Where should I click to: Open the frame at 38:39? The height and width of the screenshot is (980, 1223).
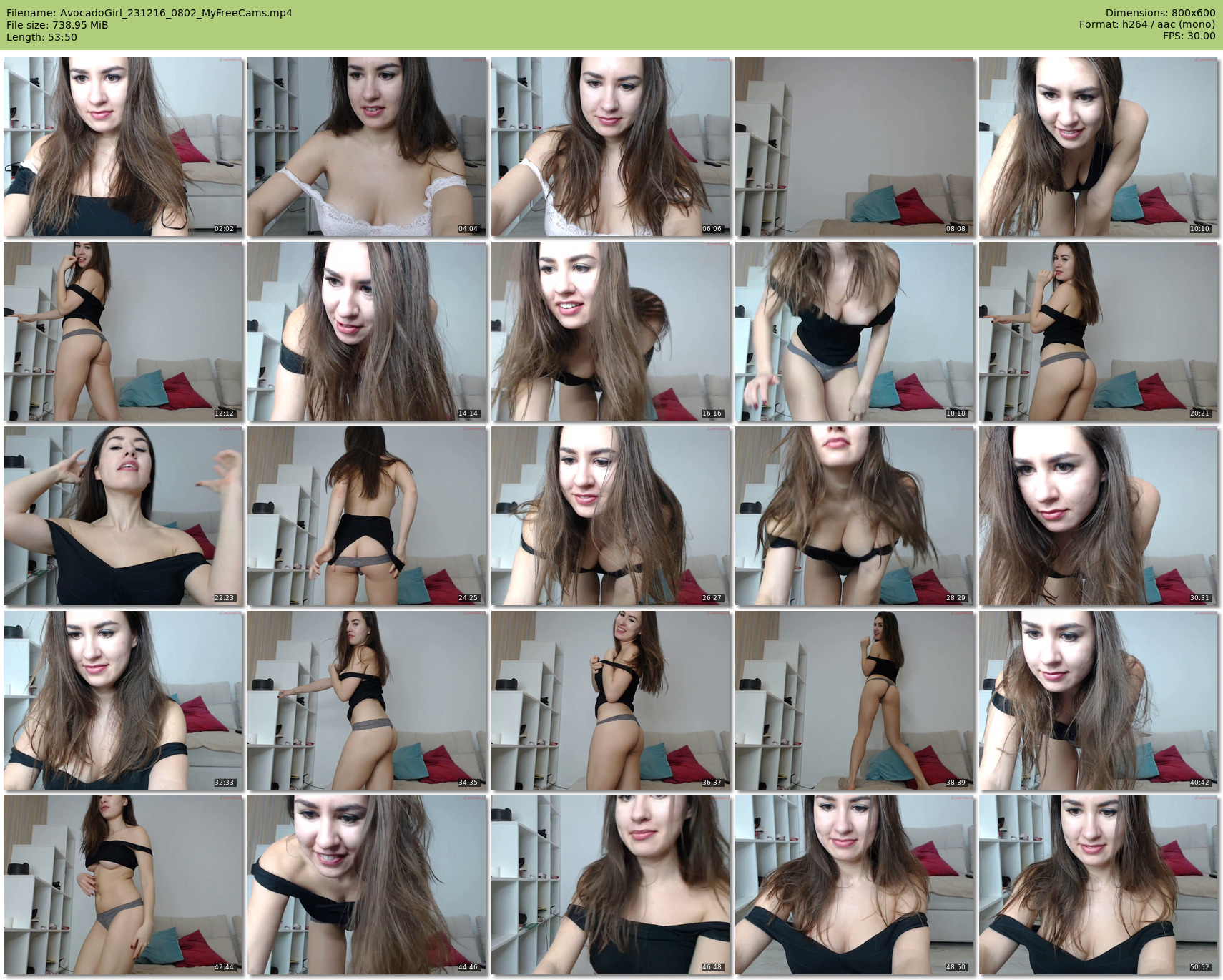pos(855,700)
